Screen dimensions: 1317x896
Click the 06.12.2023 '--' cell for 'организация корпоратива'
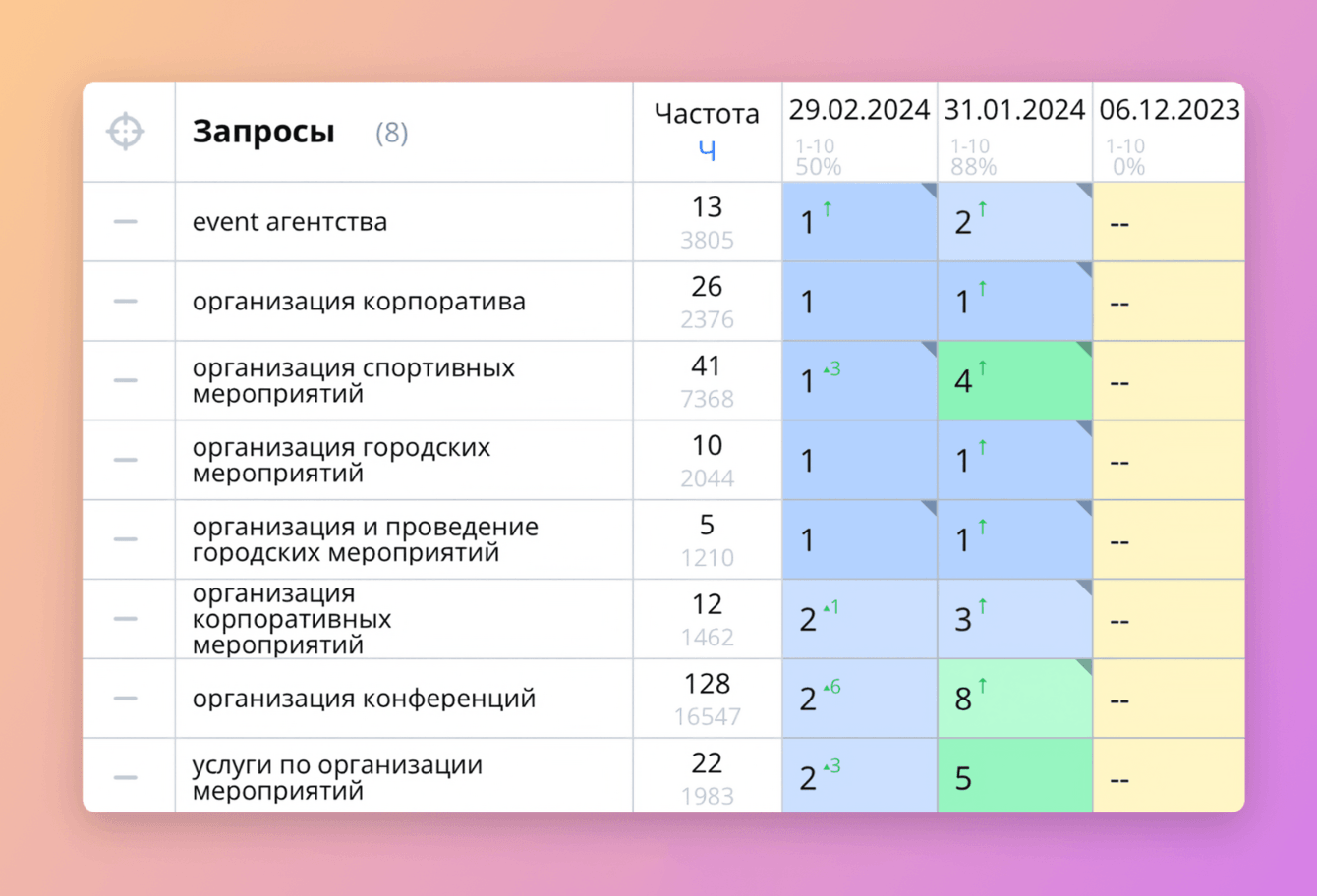point(1170,302)
